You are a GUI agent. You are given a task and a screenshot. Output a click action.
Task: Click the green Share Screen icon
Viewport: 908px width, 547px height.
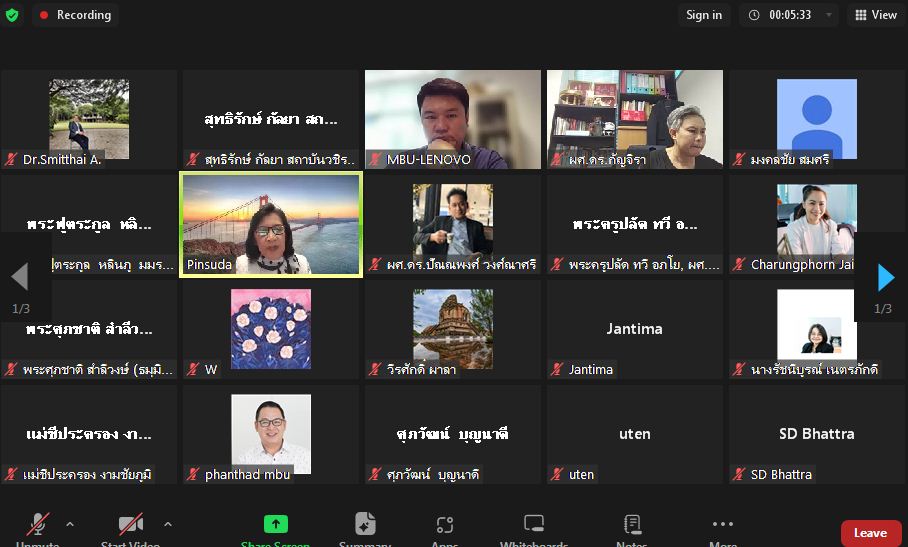pos(275,525)
